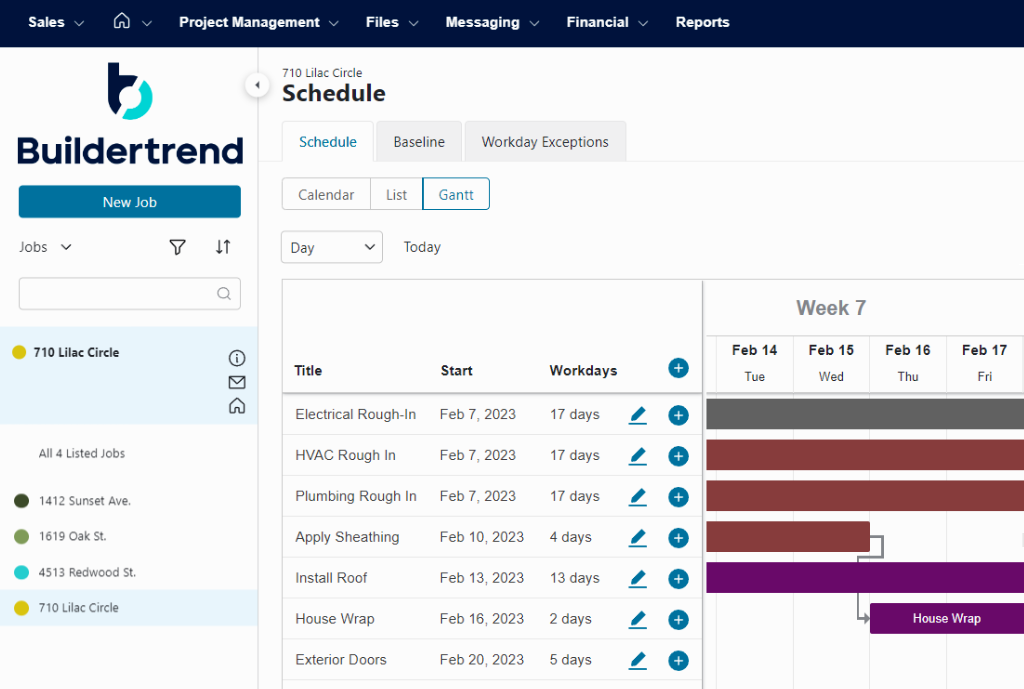This screenshot has height=689, width=1024.
Task: Click plus icon on Plumbing Rough In row
Action: point(678,497)
